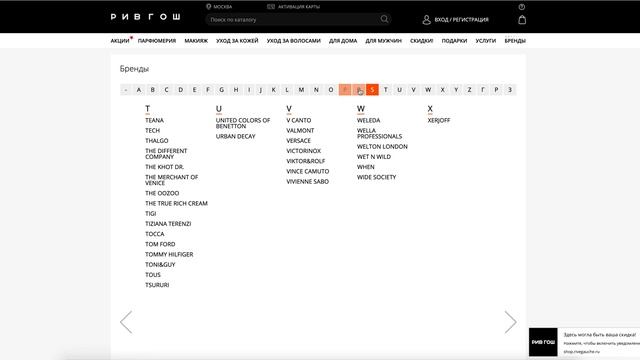Open the THALGO brand
The image size is (640, 360).
tap(157, 141)
